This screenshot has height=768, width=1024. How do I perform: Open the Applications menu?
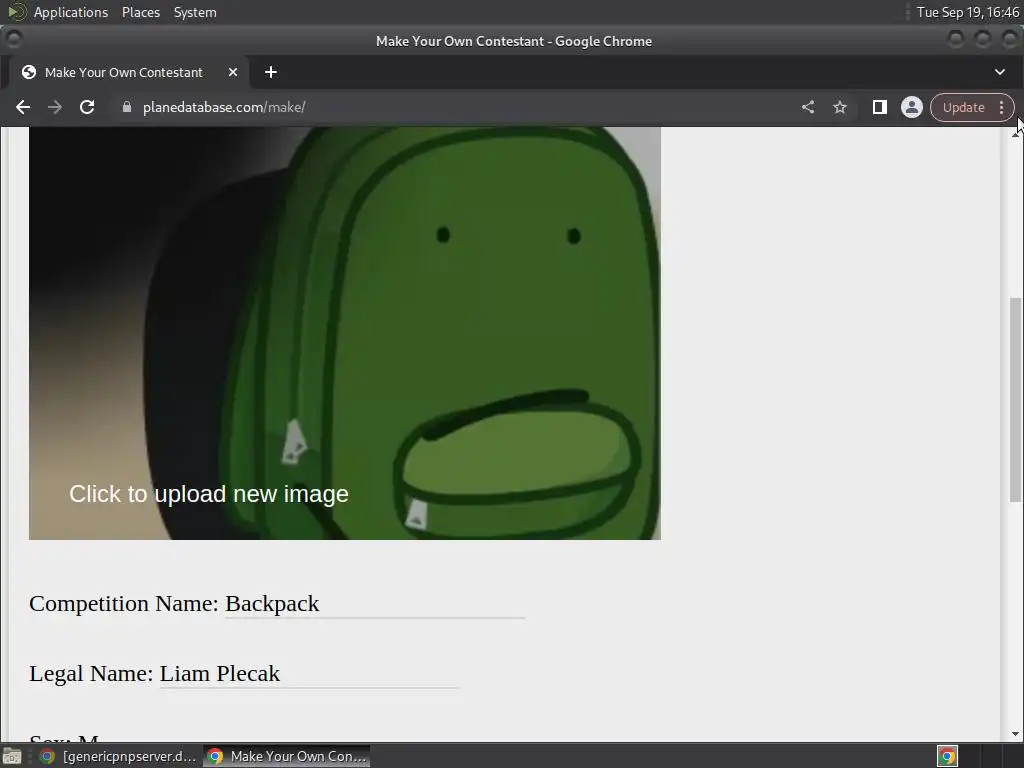71,12
